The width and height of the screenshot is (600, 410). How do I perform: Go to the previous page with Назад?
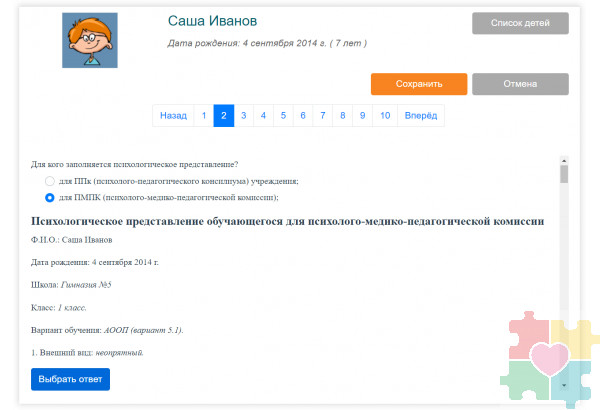tap(173, 116)
